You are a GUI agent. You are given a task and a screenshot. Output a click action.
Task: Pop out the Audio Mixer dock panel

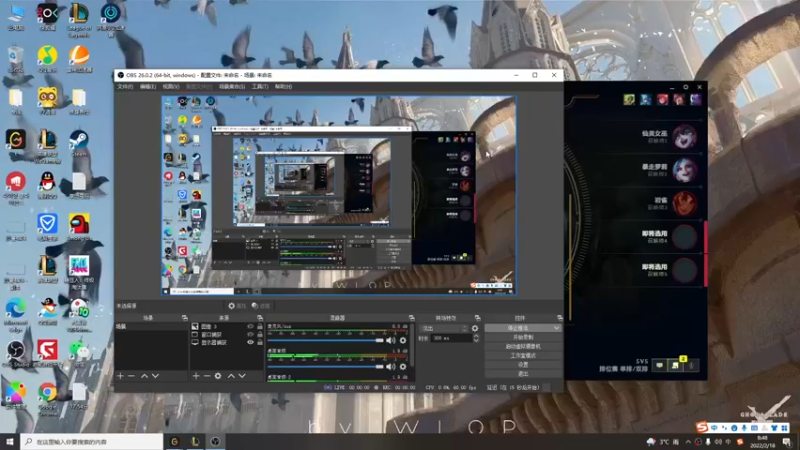(411, 318)
